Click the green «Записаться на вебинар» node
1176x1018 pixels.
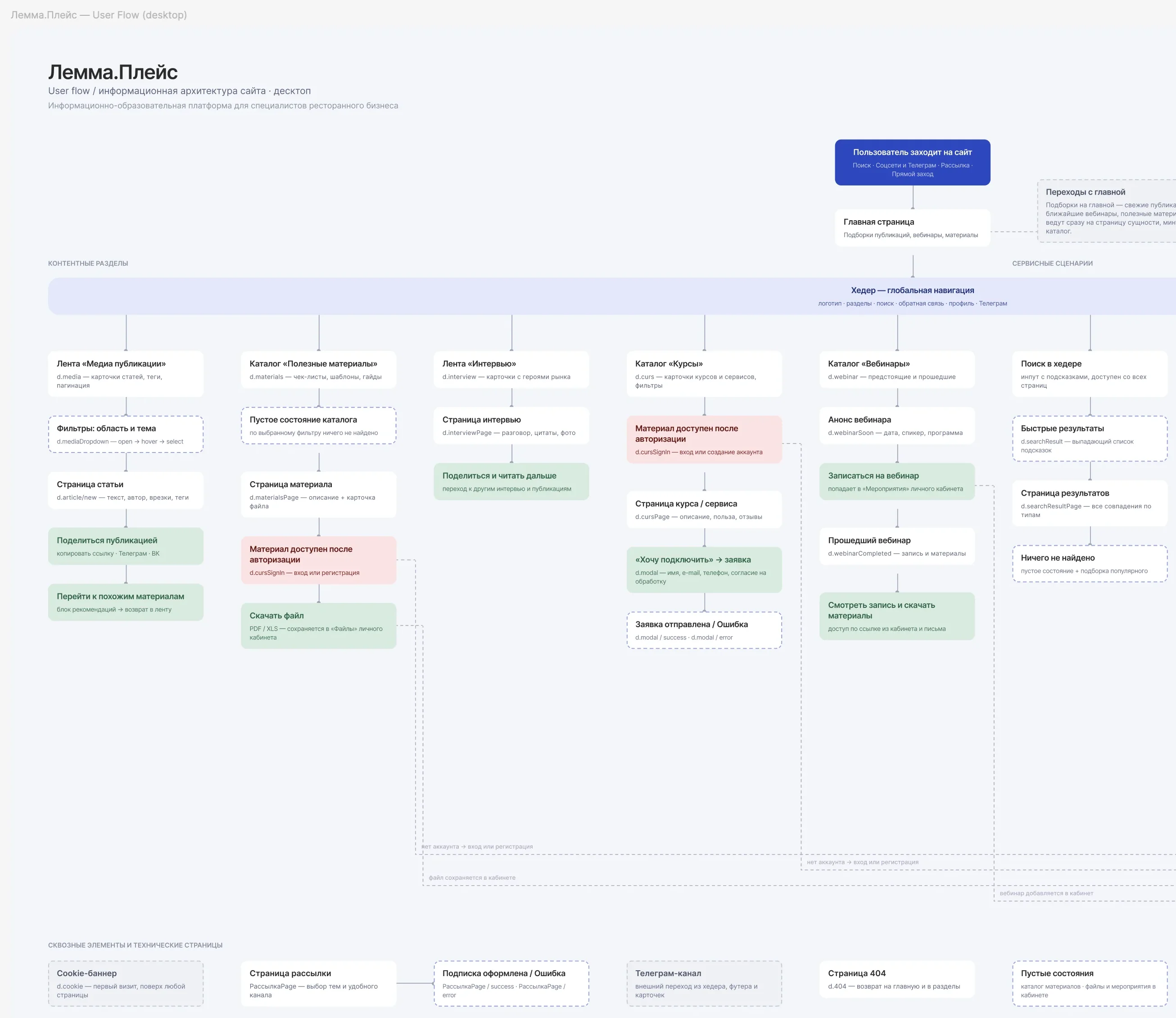(x=897, y=482)
